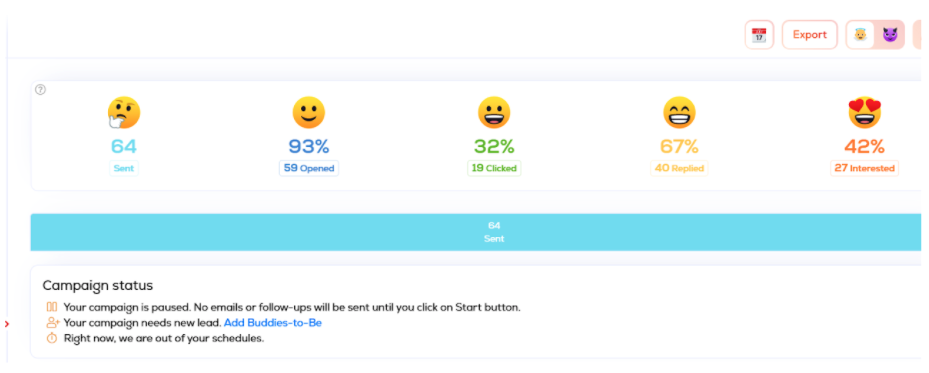The width and height of the screenshot is (929, 373).
Task: Switch to angel emoji mode
Action: click(x=860, y=35)
